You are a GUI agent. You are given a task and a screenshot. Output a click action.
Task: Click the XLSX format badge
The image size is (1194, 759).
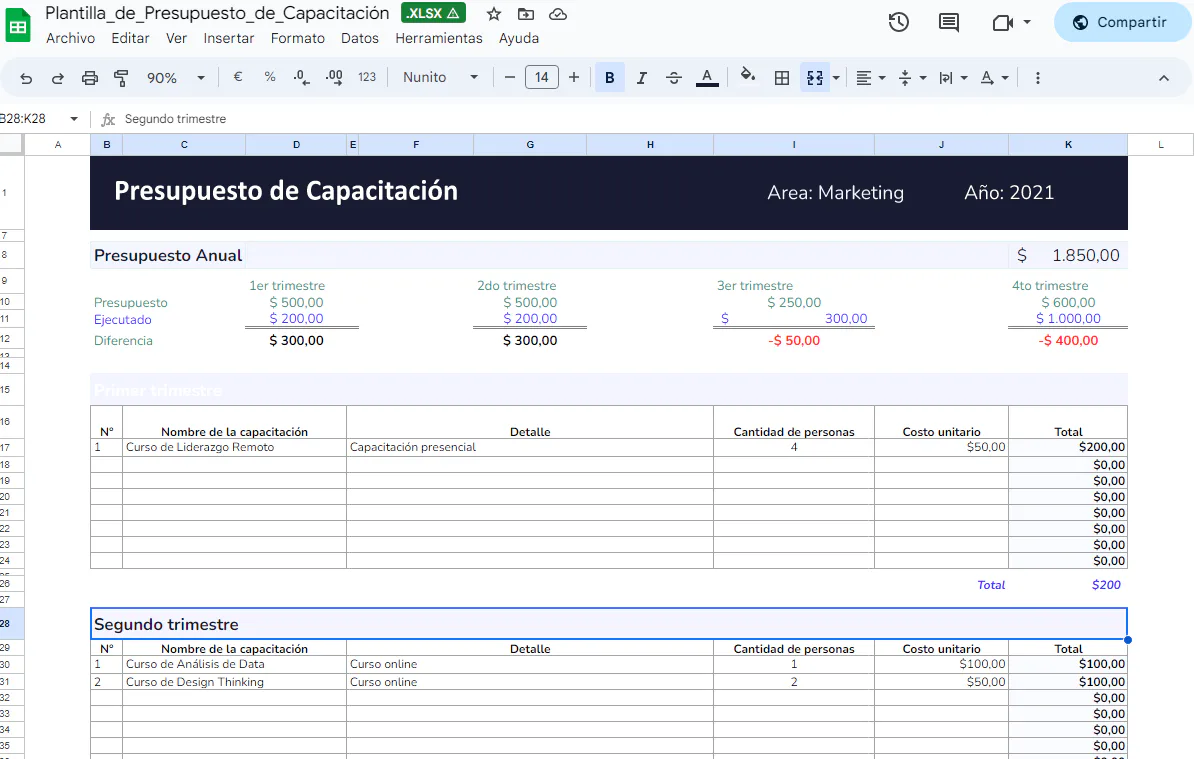pyautogui.click(x=432, y=13)
